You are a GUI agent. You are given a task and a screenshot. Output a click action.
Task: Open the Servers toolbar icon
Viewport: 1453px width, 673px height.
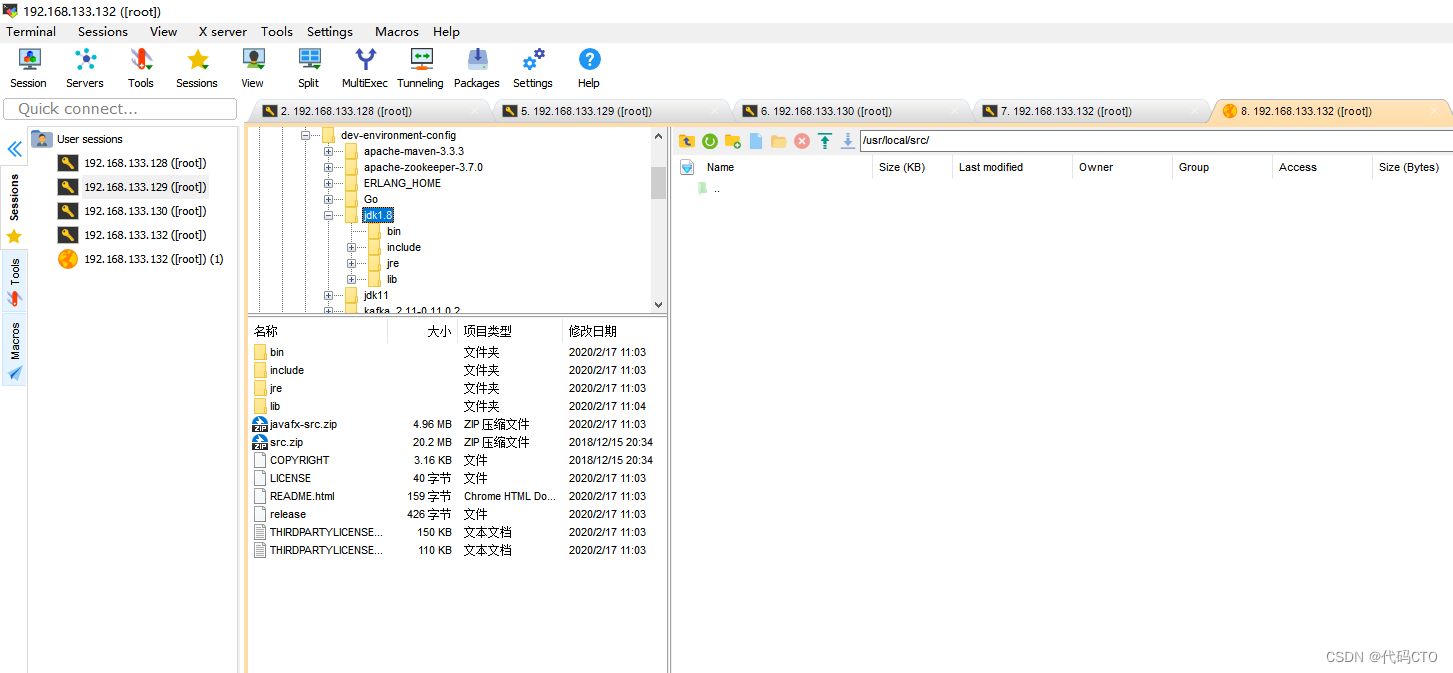point(85,68)
